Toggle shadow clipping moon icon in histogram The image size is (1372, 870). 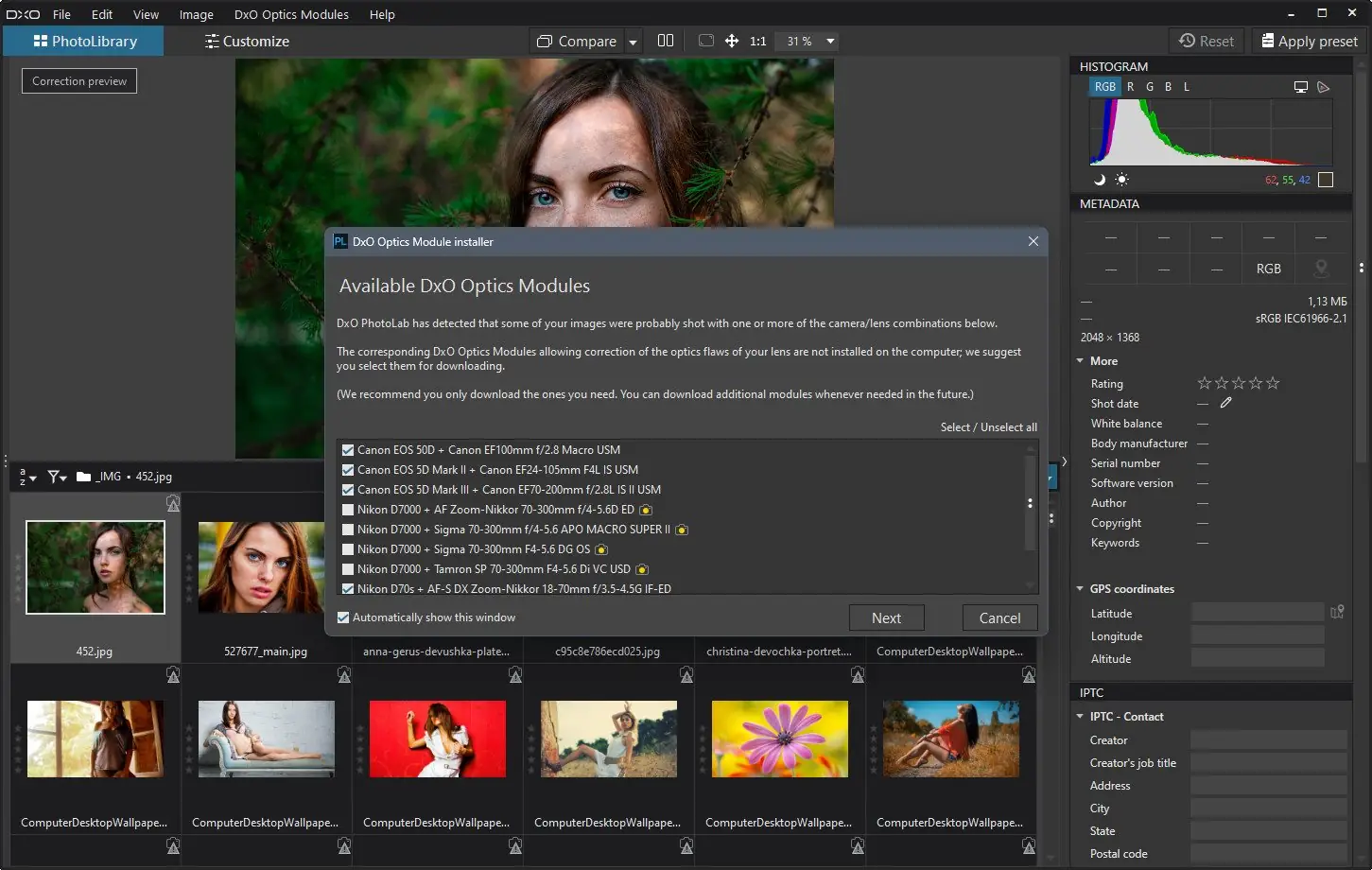[1100, 180]
